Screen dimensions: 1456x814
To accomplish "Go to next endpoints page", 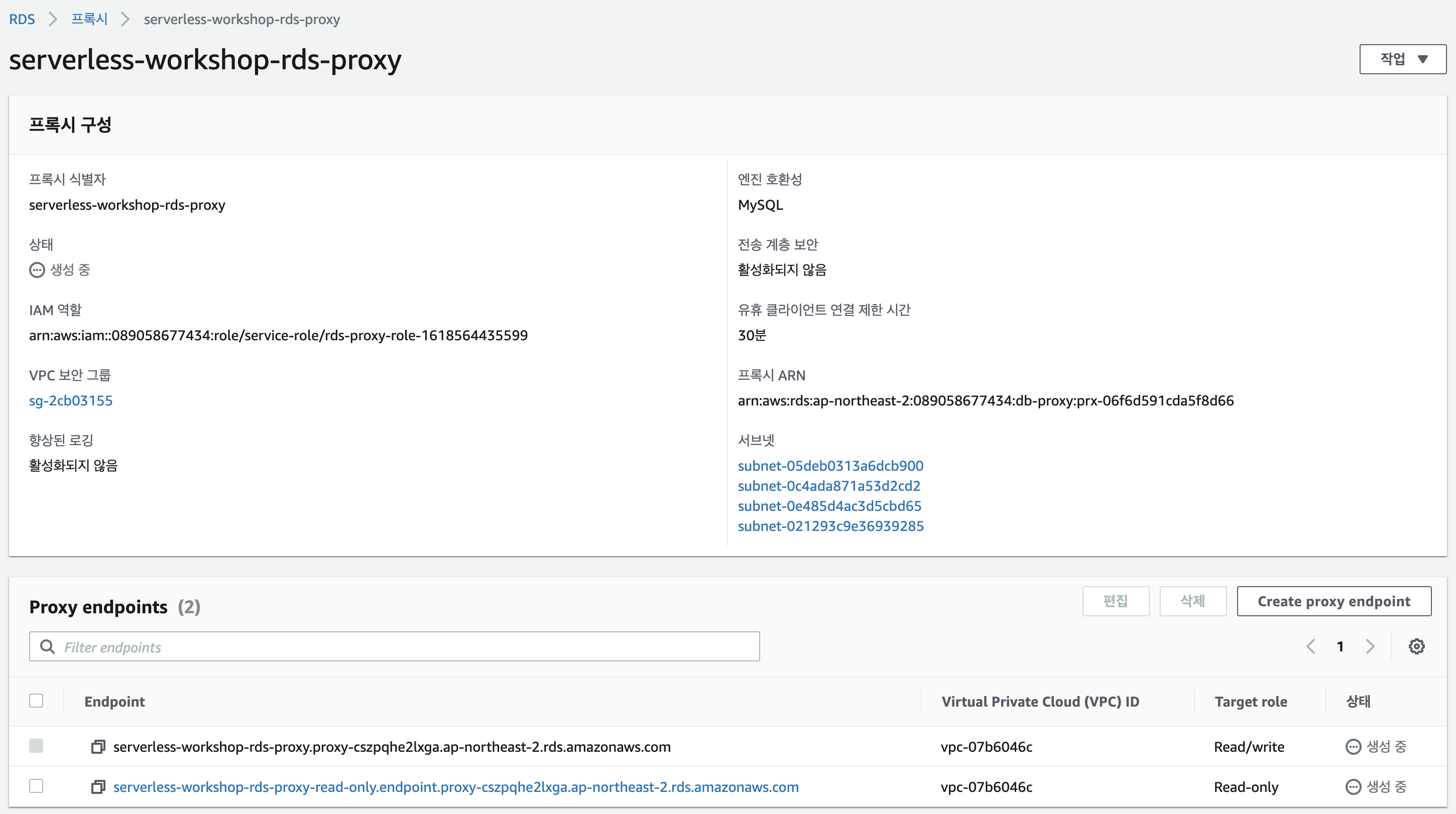I will [x=1370, y=646].
